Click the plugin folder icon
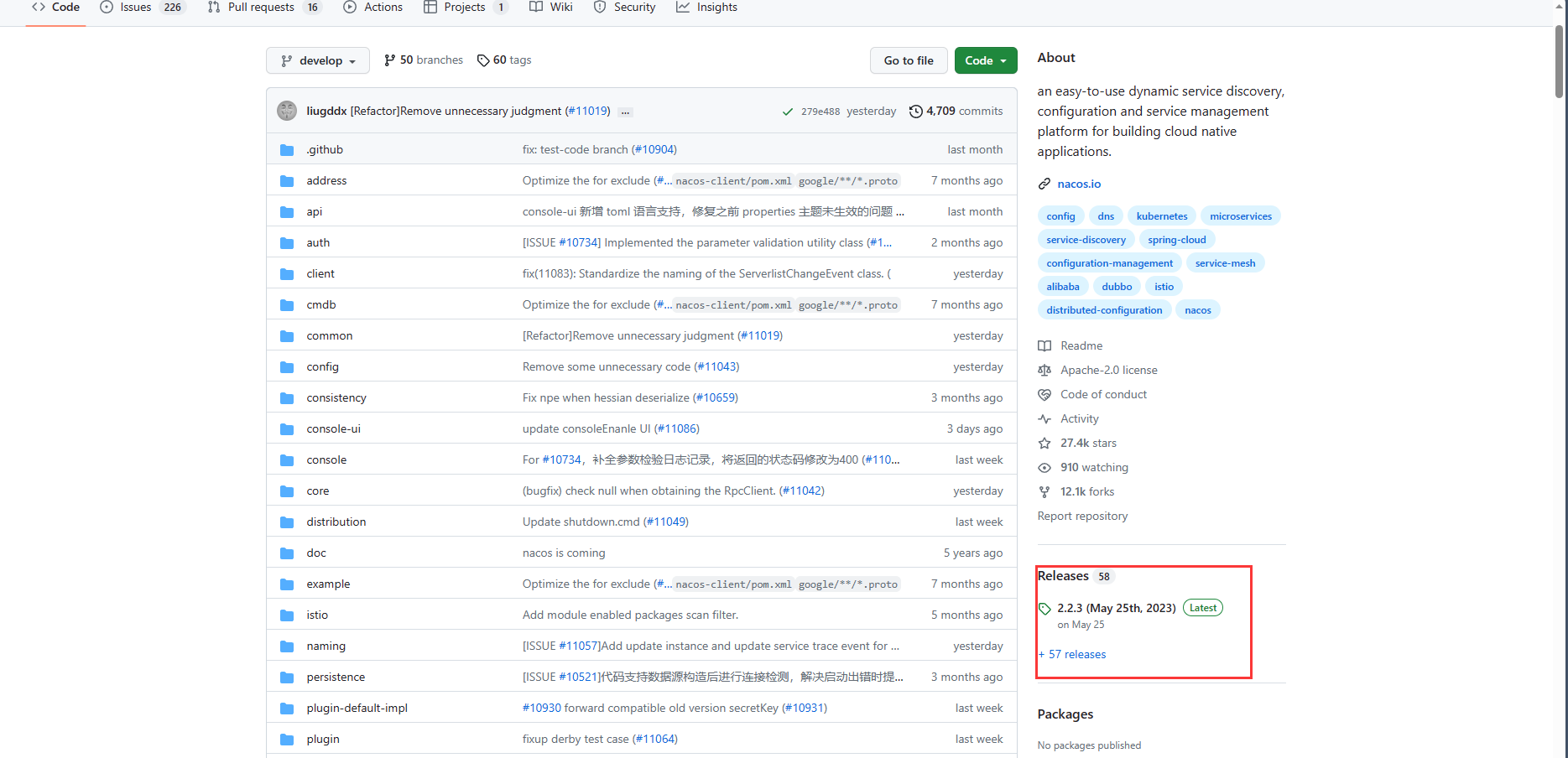 tap(287, 739)
